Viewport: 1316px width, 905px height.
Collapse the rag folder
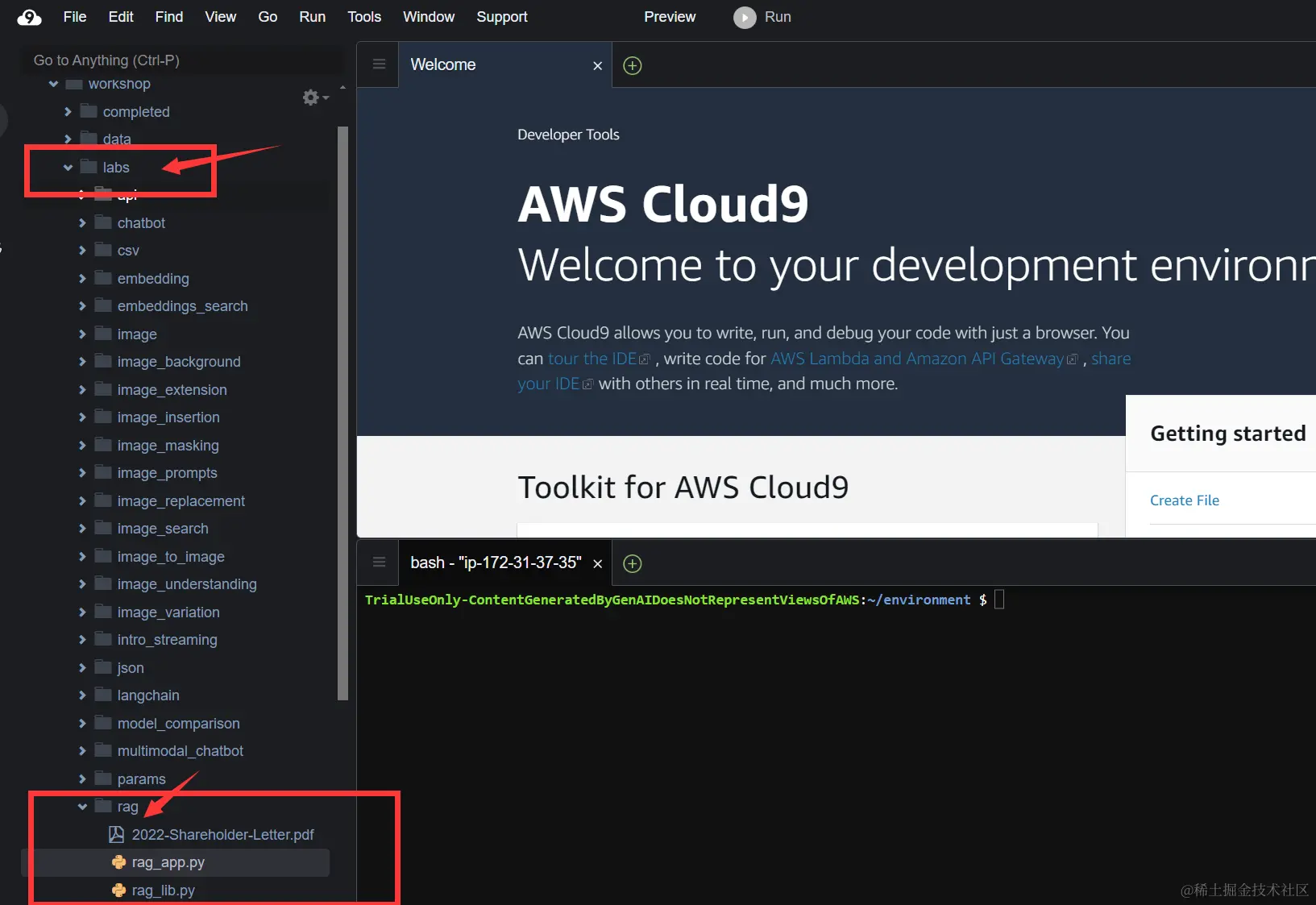pos(82,807)
